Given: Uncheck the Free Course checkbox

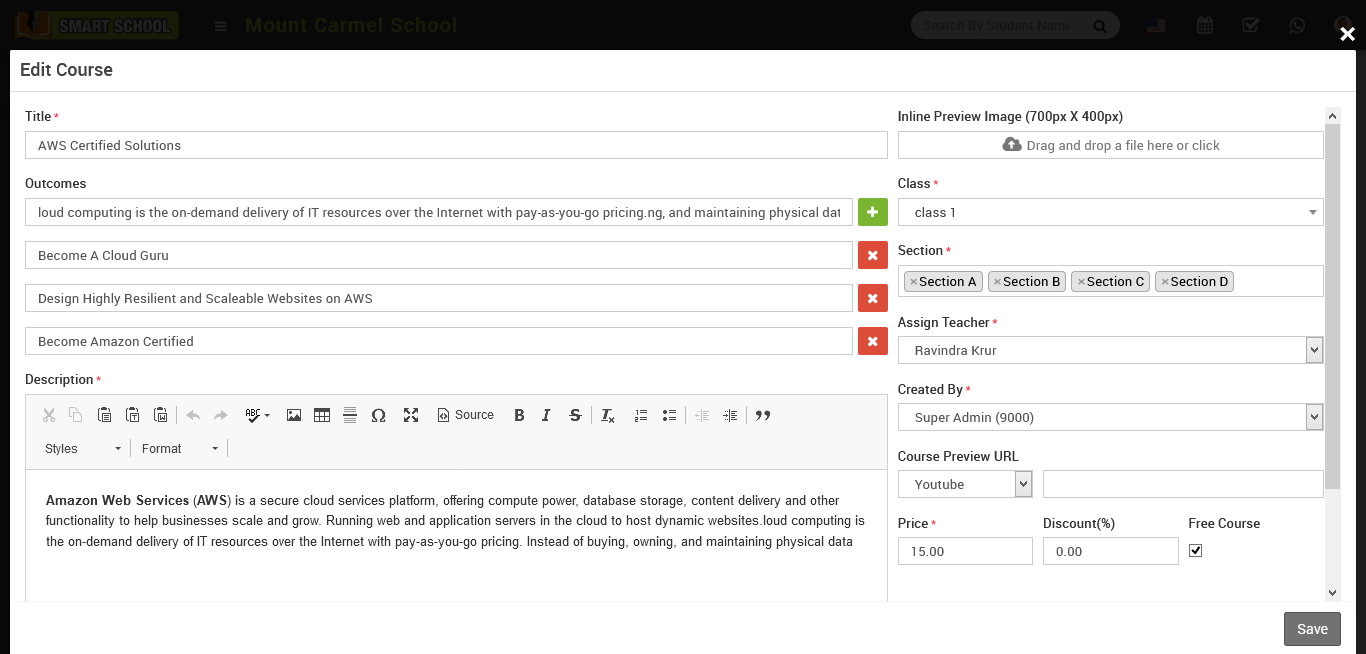Looking at the screenshot, I should (x=1195, y=551).
